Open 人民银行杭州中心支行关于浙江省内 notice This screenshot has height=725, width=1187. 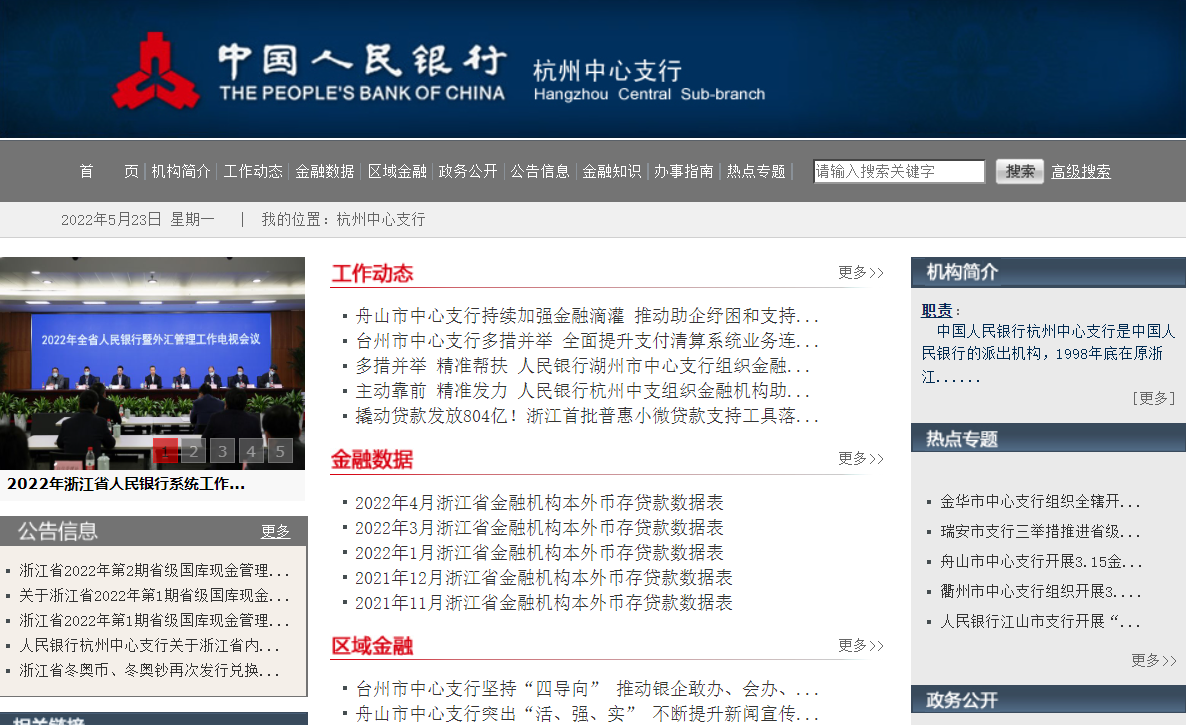[x=149, y=646]
